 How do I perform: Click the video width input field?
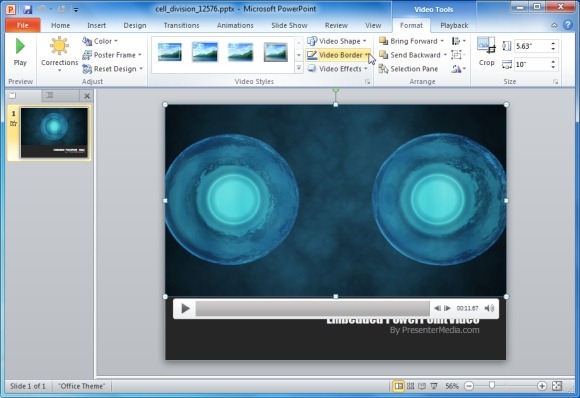tap(531, 64)
